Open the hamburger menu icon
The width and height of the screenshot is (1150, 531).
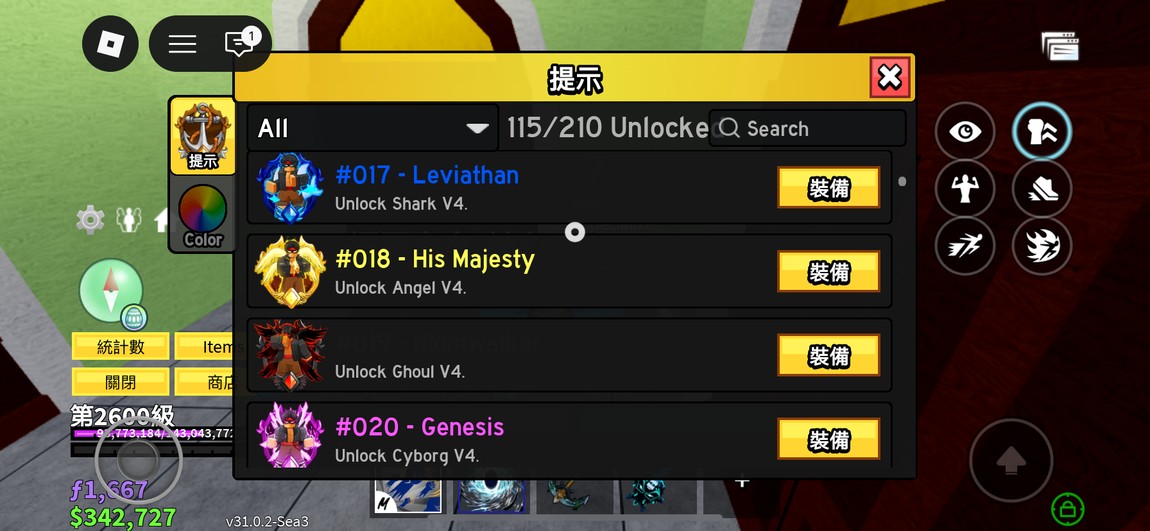pyautogui.click(x=182, y=44)
